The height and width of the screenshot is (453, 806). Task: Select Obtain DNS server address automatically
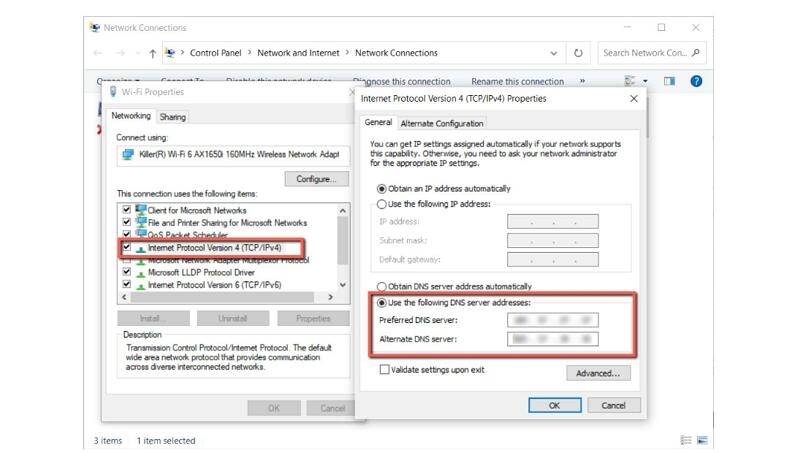381,286
